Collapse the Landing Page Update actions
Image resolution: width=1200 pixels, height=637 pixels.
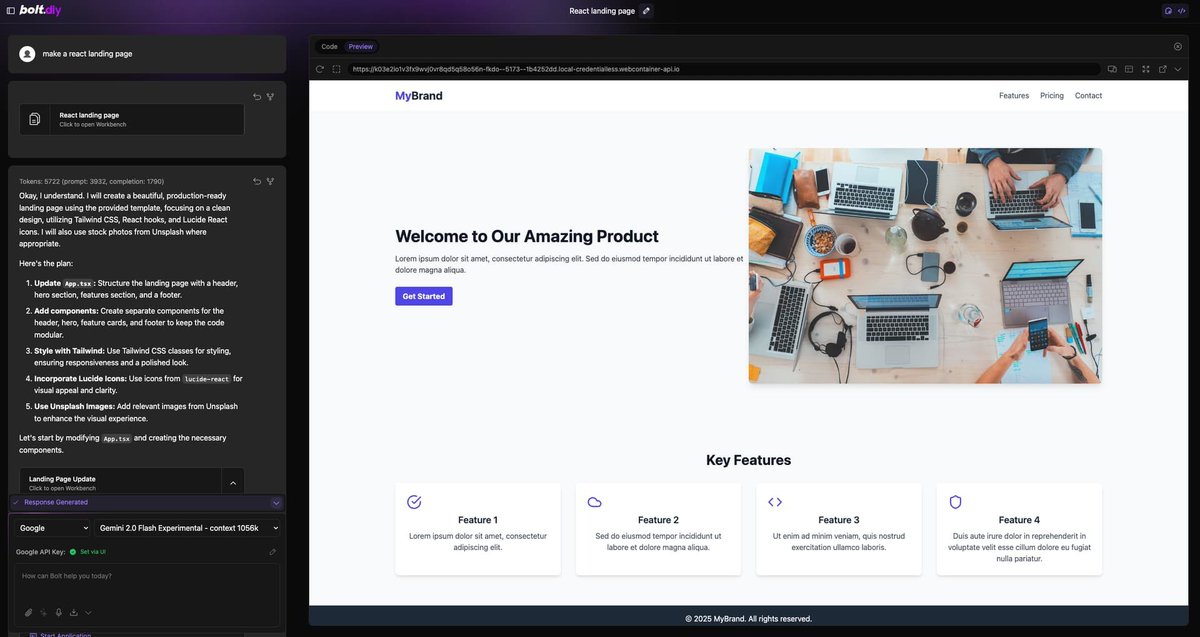click(233, 483)
